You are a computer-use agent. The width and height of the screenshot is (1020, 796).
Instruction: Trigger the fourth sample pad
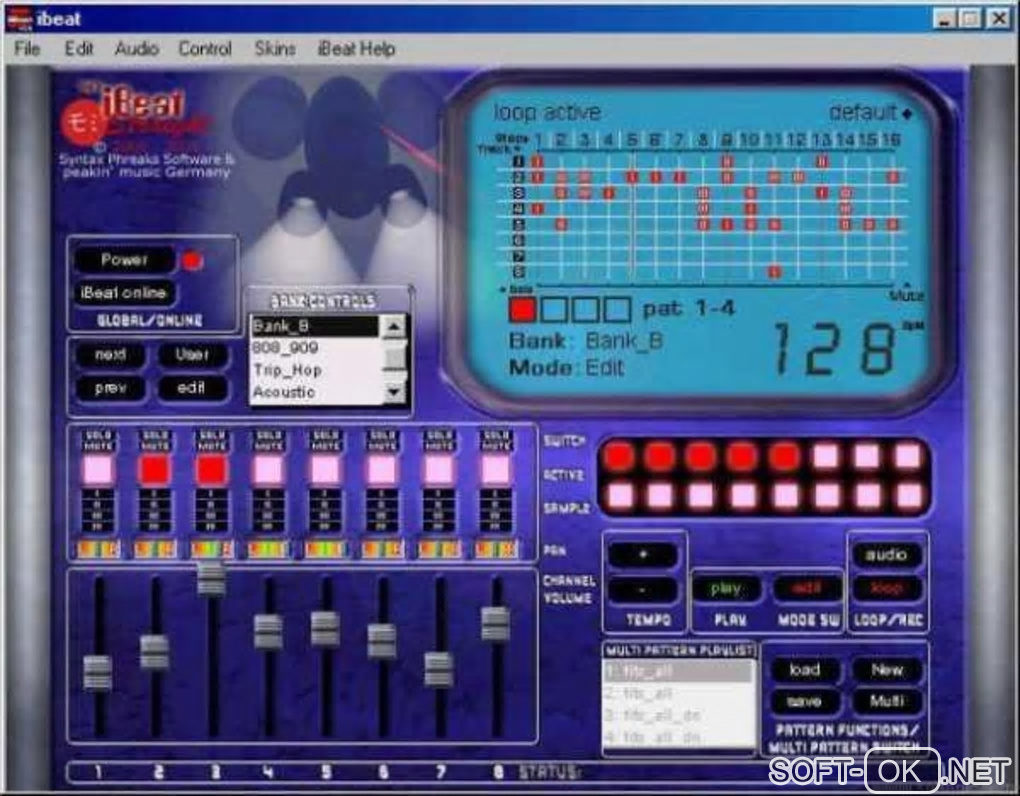pyautogui.click(x=742, y=496)
